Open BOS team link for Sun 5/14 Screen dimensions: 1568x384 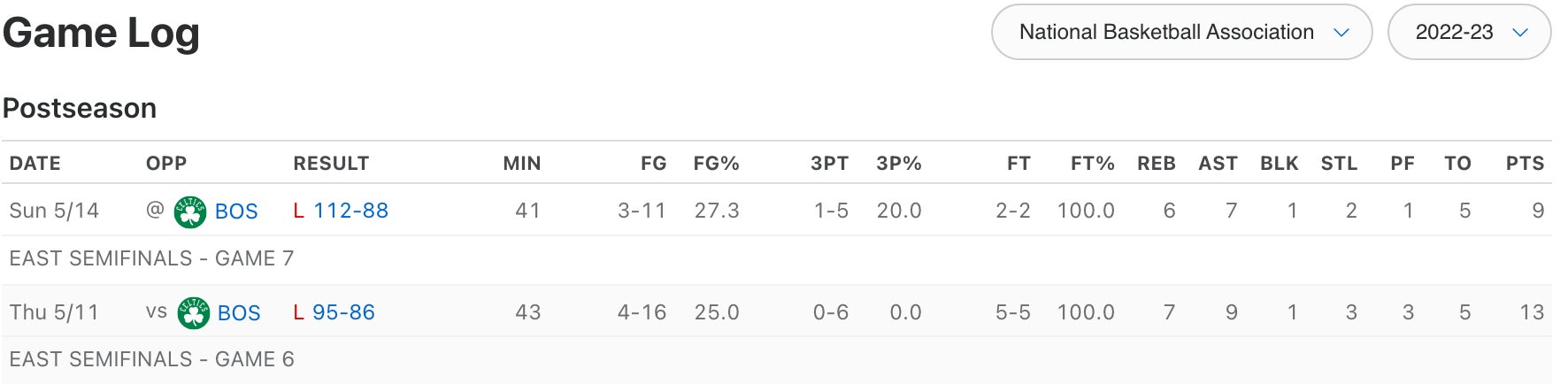(x=236, y=211)
